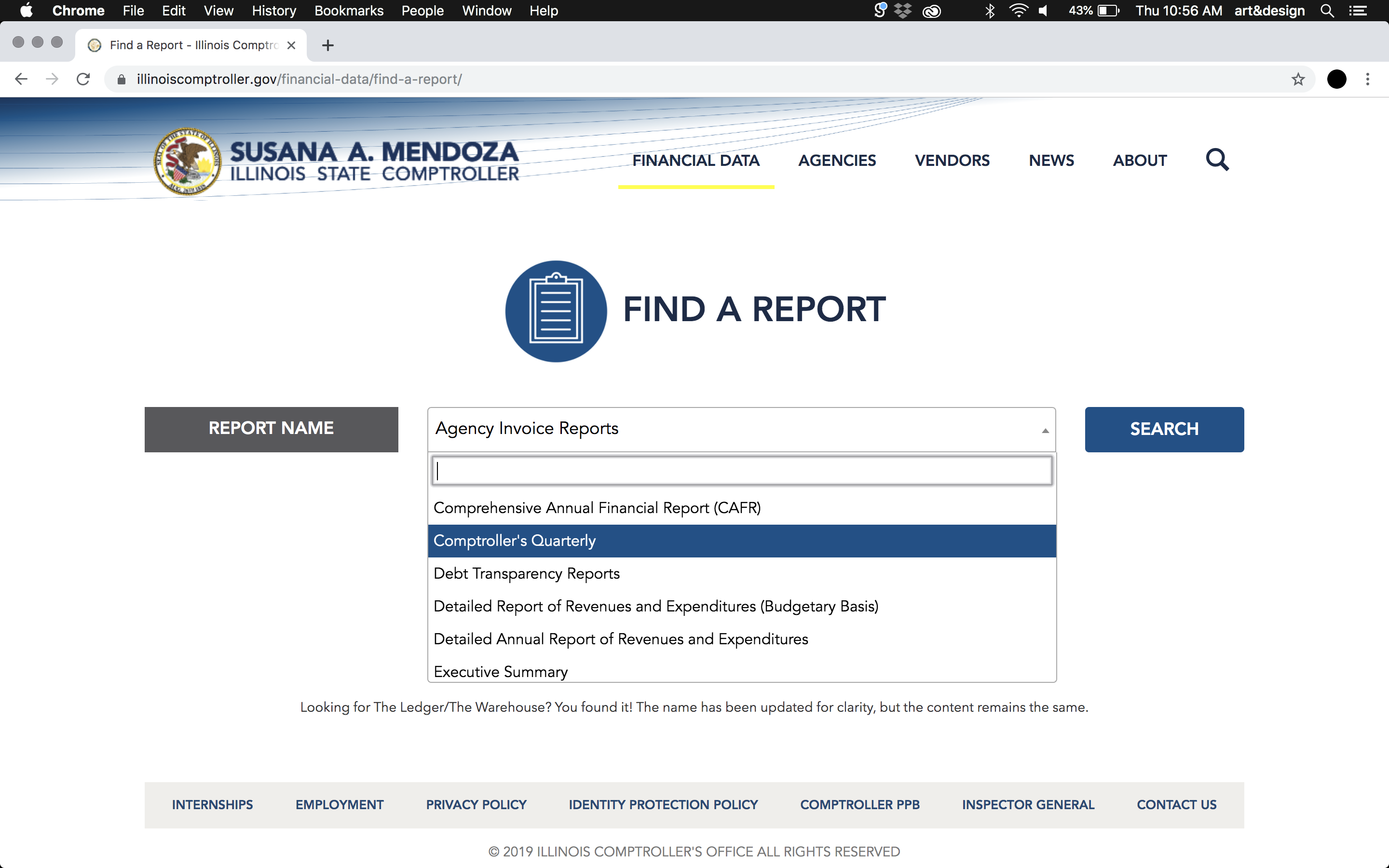Click the website search magnifier icon
The width and height of the screenshot is (1389, 868).
coord(1217,160)
